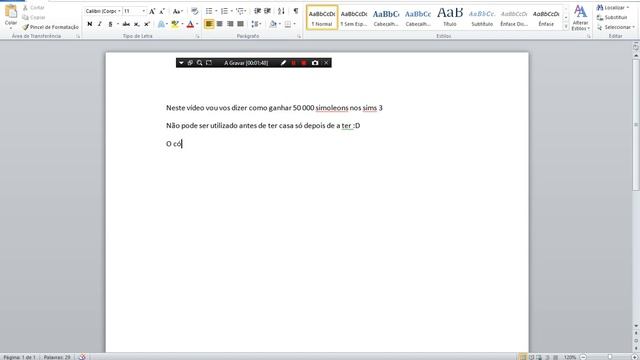
Task: Click the sort A-Z icon
Action: 281,11
